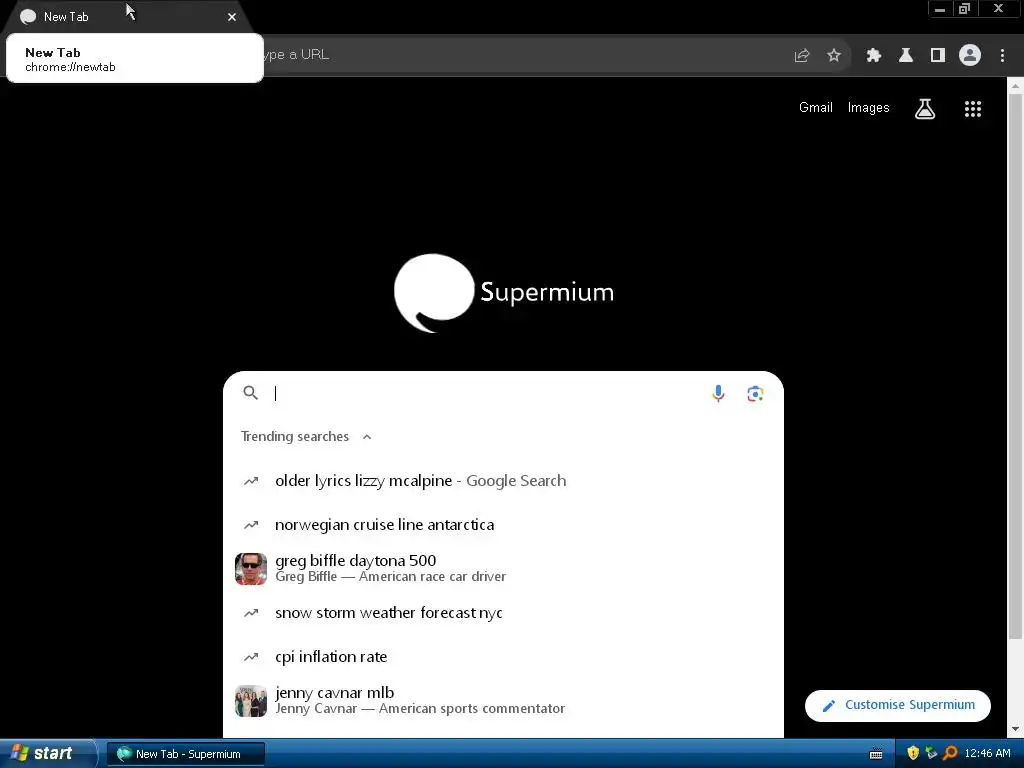Click Jenny Cavnar thumbnail photo
The width and height of the screenshot is (1024, 768).
[251, 701]
